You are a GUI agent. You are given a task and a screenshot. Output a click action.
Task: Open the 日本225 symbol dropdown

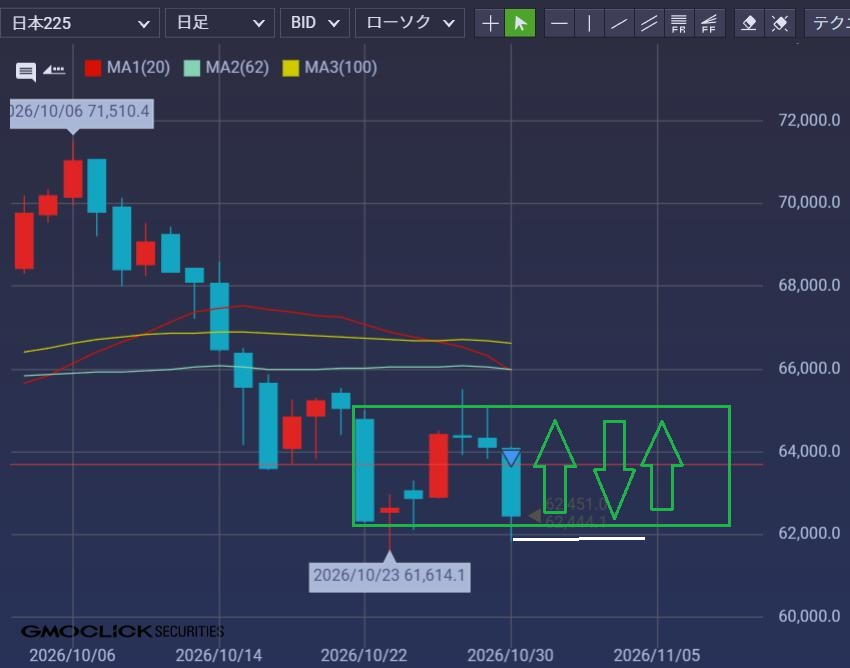[x=80, y=23]
